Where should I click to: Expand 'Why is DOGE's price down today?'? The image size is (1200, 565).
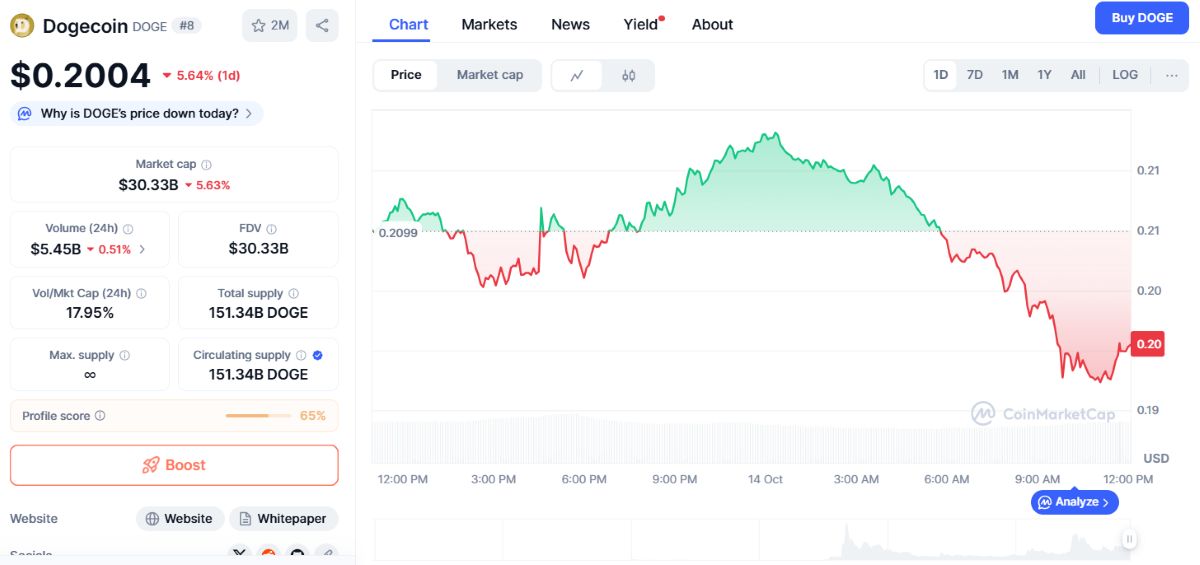tap(137, 114)
